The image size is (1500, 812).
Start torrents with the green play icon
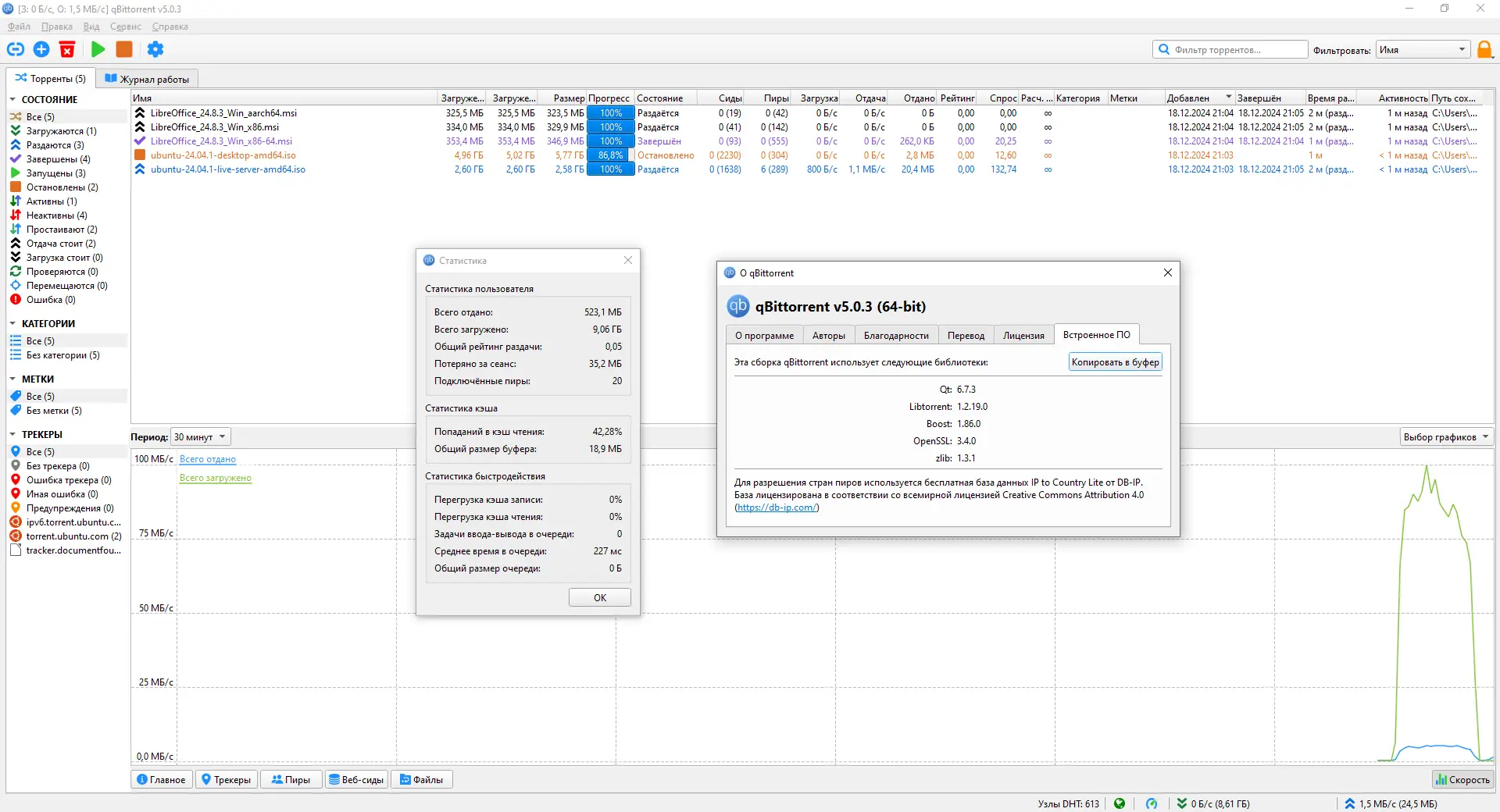coord(98,49)
